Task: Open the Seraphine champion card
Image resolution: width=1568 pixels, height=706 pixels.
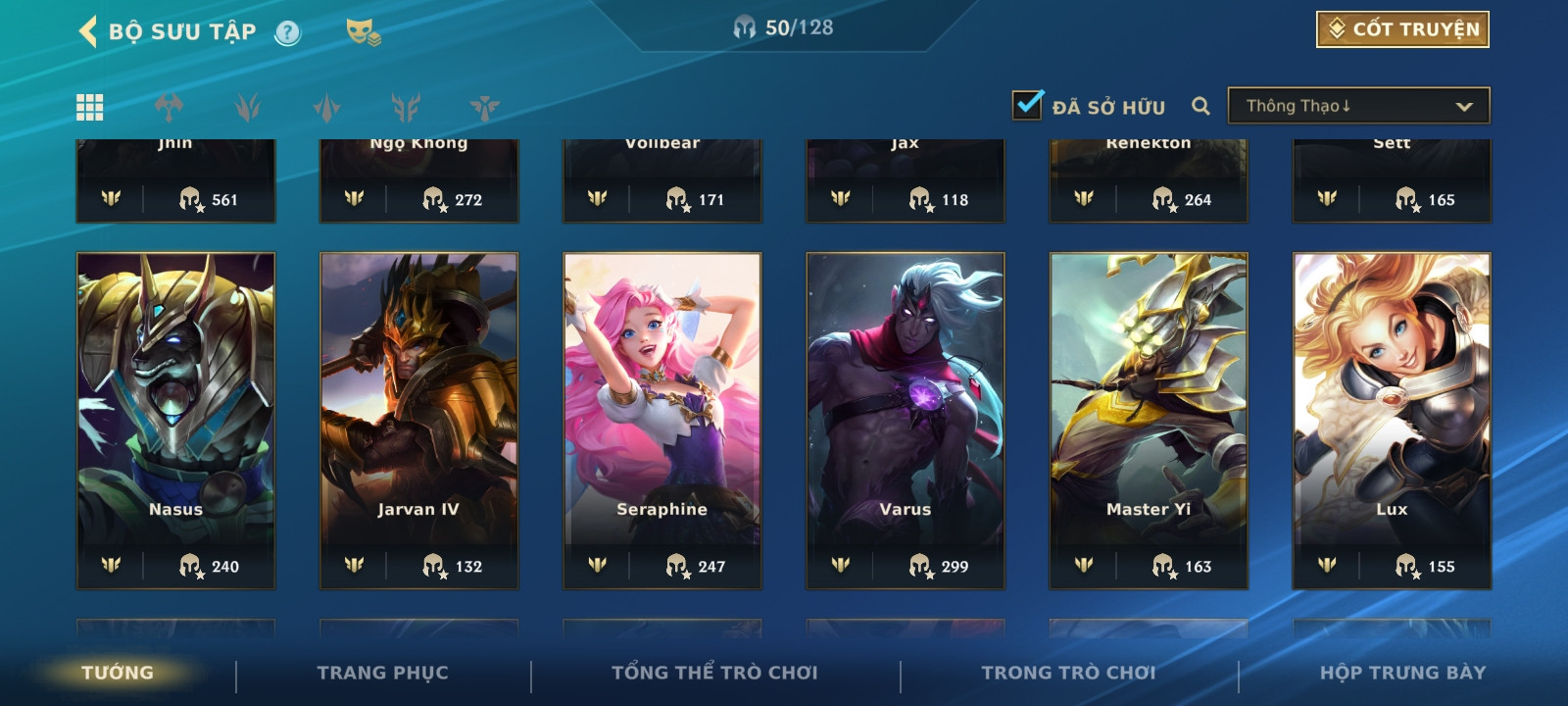Action: pyautogui.click(x=662, y=421)
